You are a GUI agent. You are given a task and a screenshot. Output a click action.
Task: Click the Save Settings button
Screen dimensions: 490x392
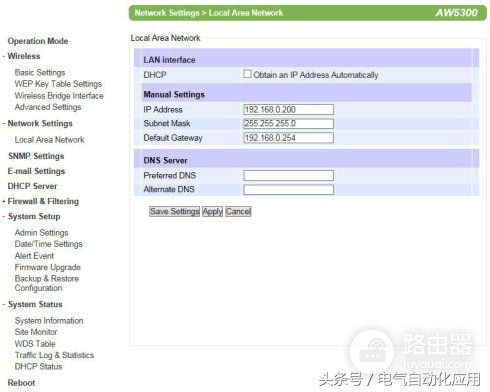[x=174, y=211]
